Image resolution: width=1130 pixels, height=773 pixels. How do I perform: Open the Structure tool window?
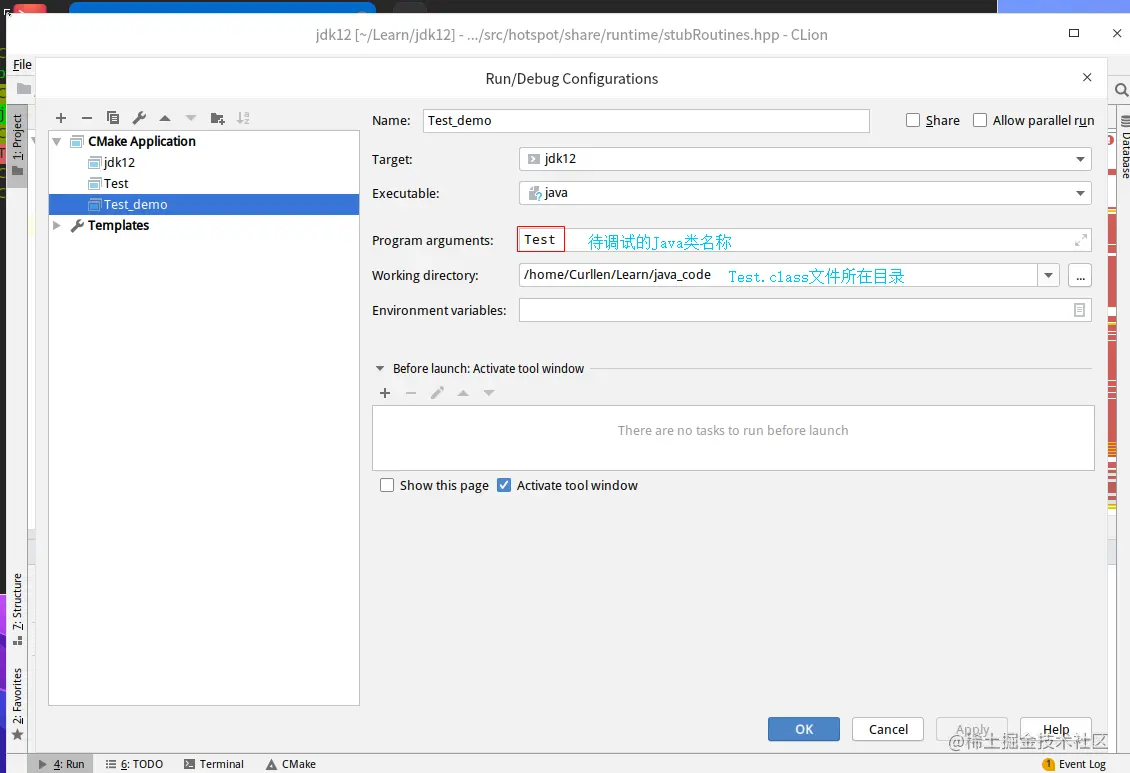pos(17,609)
